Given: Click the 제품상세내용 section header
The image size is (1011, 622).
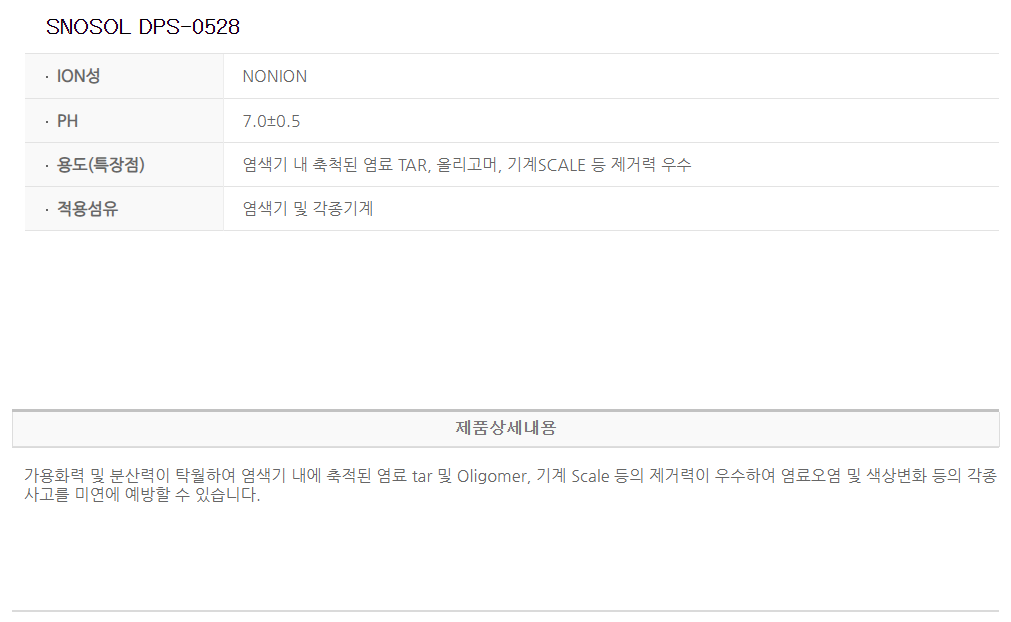Looking at the screenshot, I should click(505, 428).
